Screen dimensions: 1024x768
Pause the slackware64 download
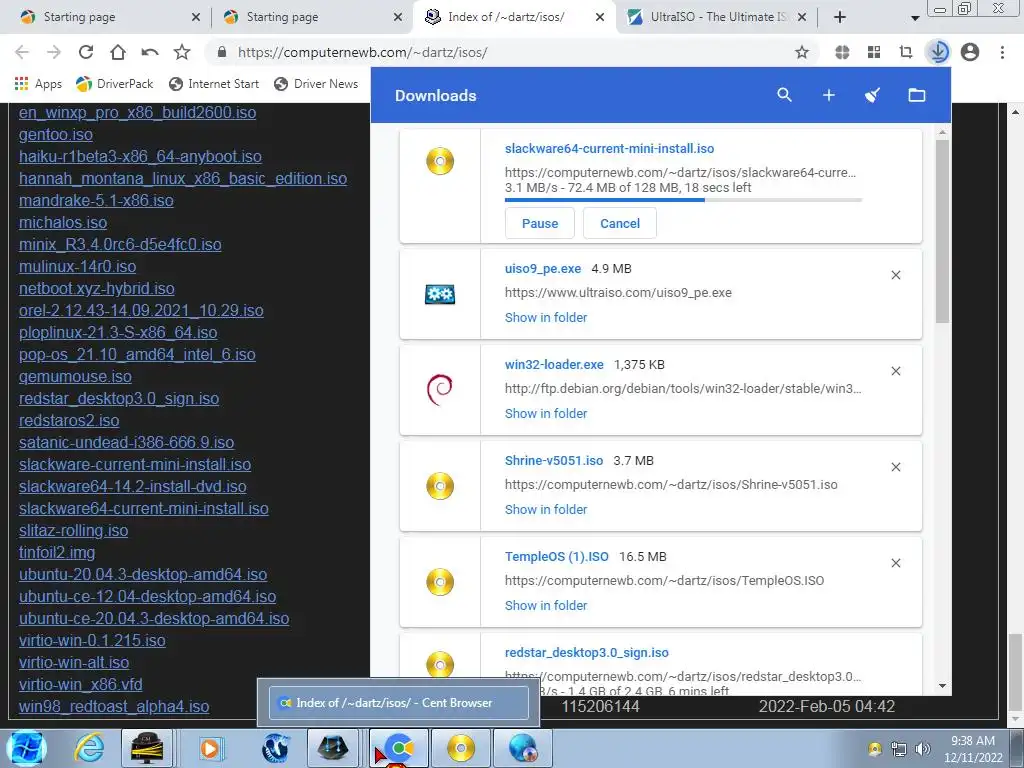539,223
